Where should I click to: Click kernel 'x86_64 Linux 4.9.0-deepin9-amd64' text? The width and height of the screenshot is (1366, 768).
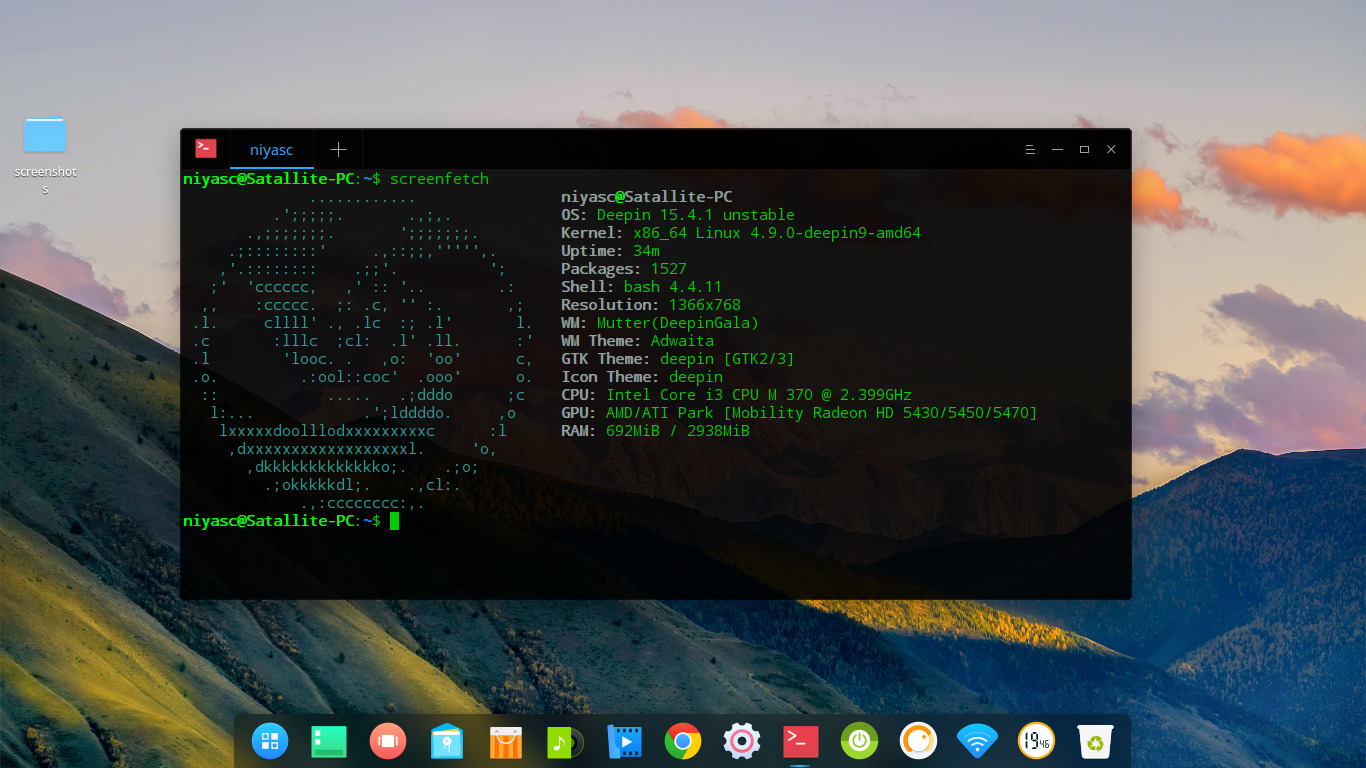[777, 233]
